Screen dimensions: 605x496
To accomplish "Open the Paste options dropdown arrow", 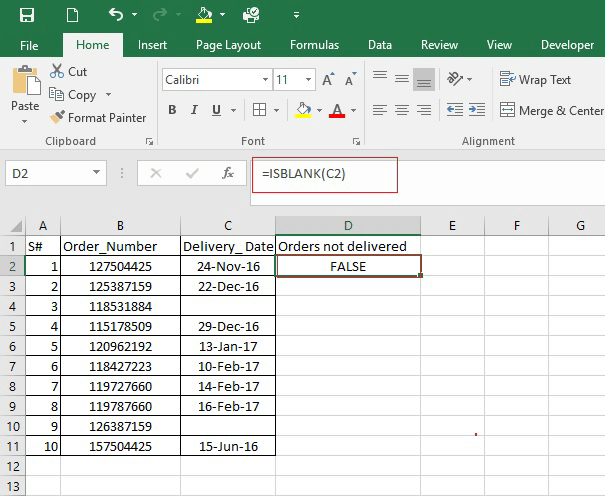I will point(24,122).
